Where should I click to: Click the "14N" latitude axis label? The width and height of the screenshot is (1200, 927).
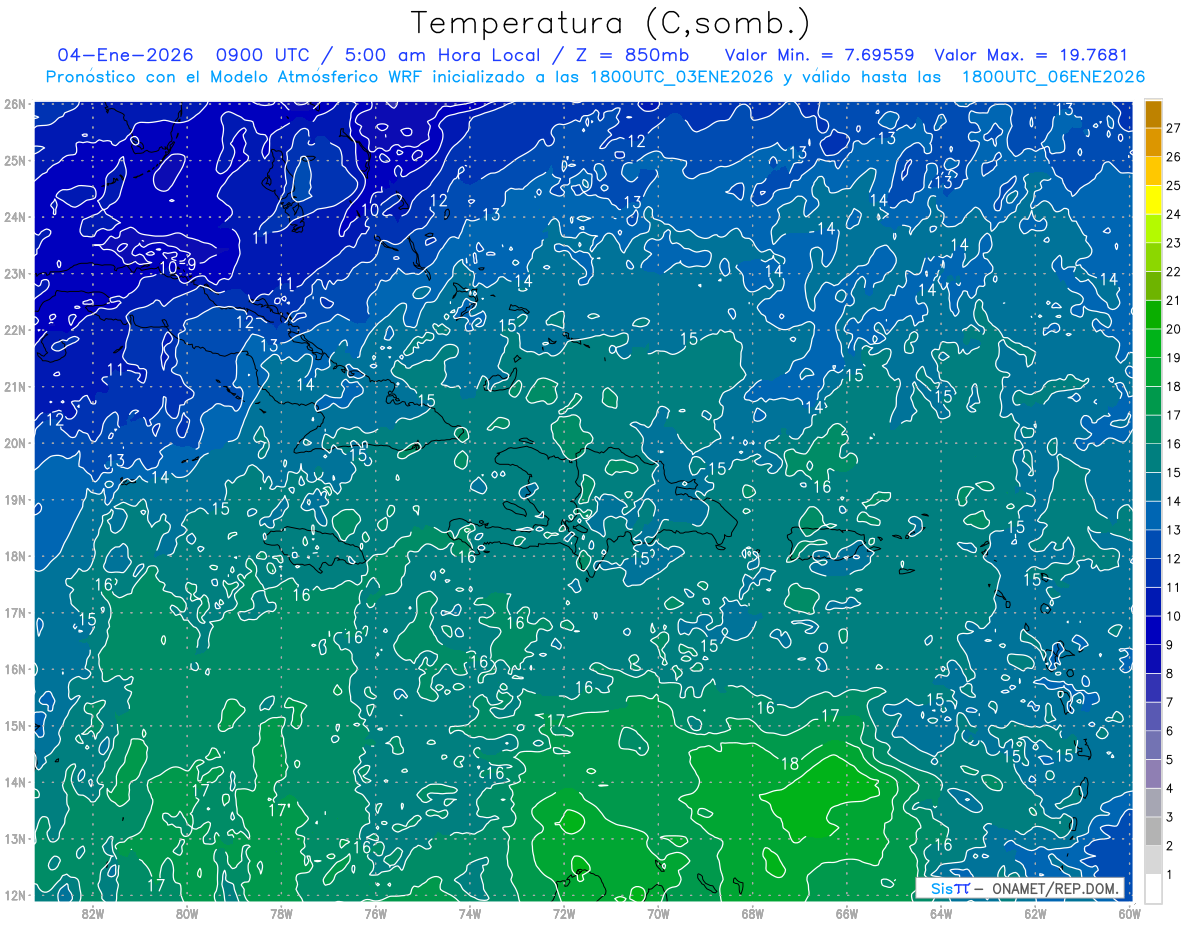click(15, 782)
